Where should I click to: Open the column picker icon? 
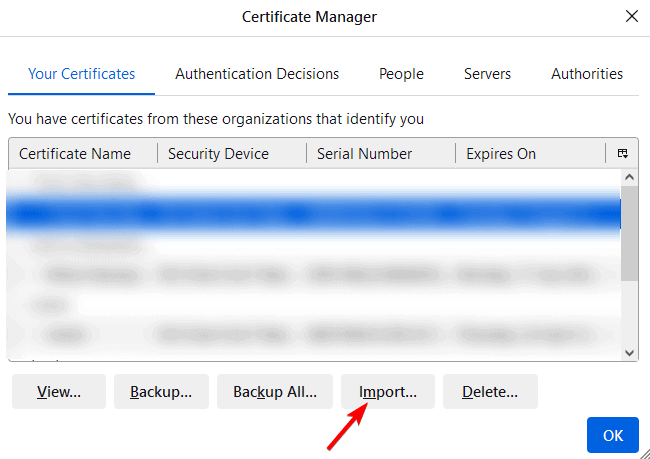(622, 153)
